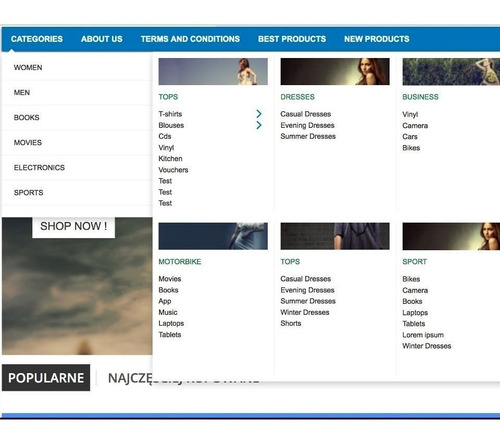The height and width of the screenshot is (440, 500).
Task: Open Summer Dresses under Dresses heading
Action: pos(308,136)
